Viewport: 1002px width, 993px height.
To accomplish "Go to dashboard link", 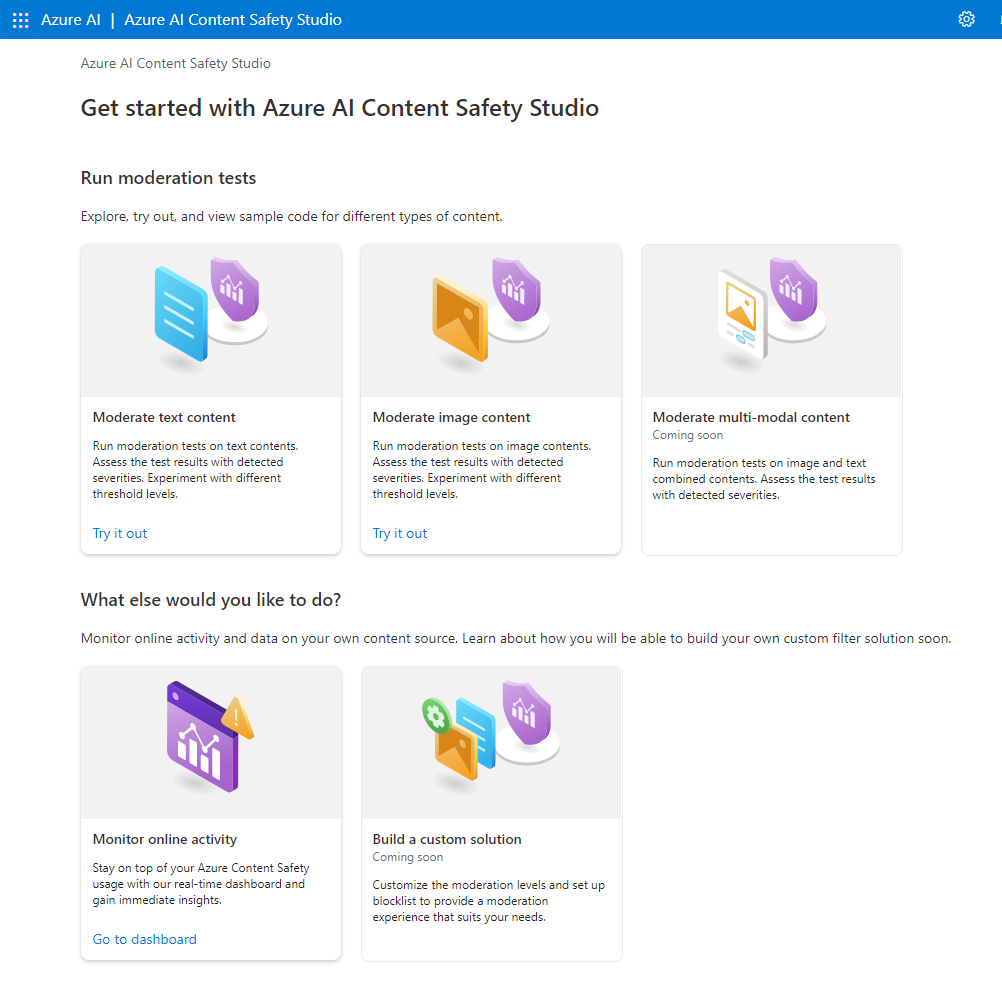I will pyautogui.click(x=144, y=939).
